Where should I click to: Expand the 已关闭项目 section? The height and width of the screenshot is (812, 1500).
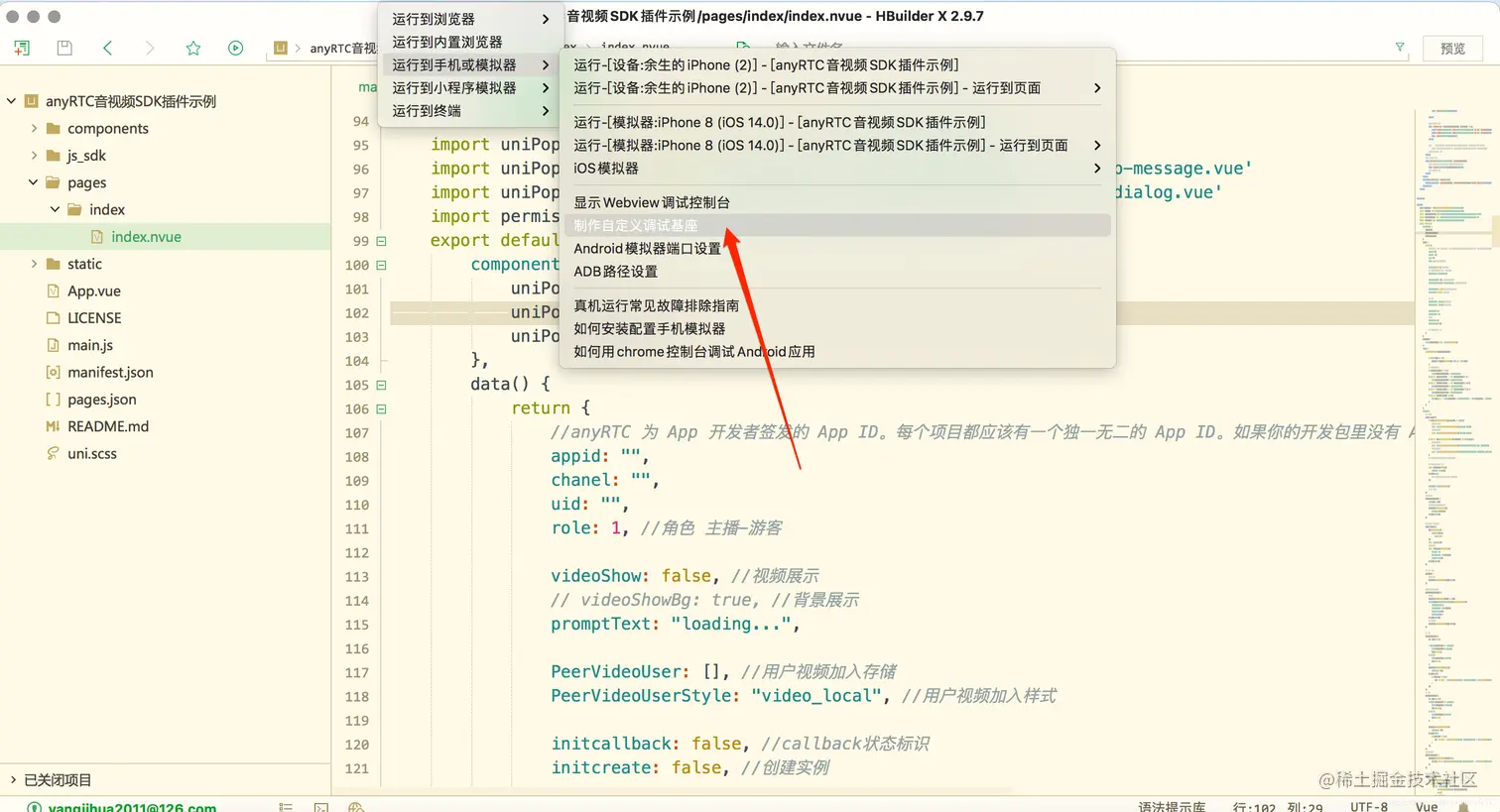tap(12, 780)
